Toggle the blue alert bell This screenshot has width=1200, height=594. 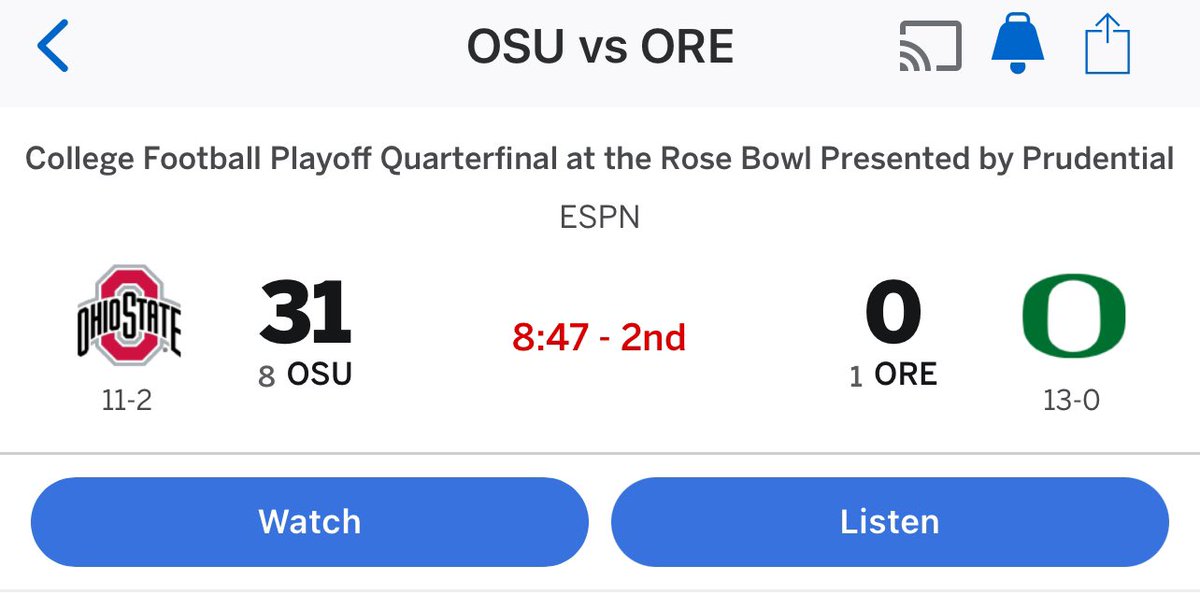(1018, 47)
